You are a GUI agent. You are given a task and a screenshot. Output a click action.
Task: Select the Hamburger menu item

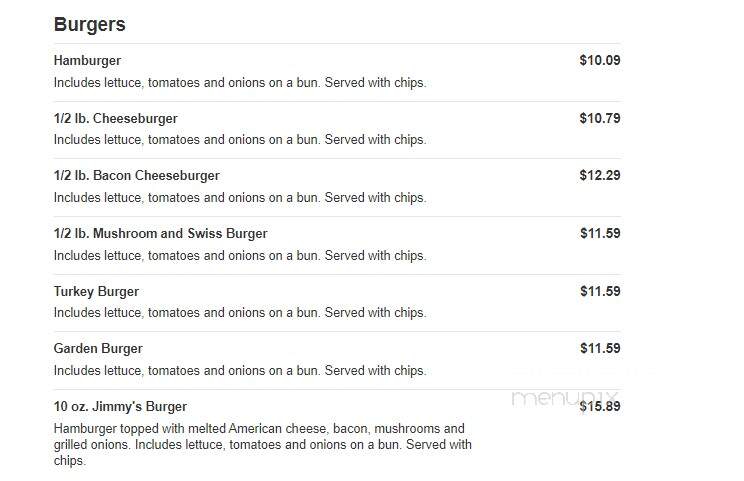(x=87, y=61)
